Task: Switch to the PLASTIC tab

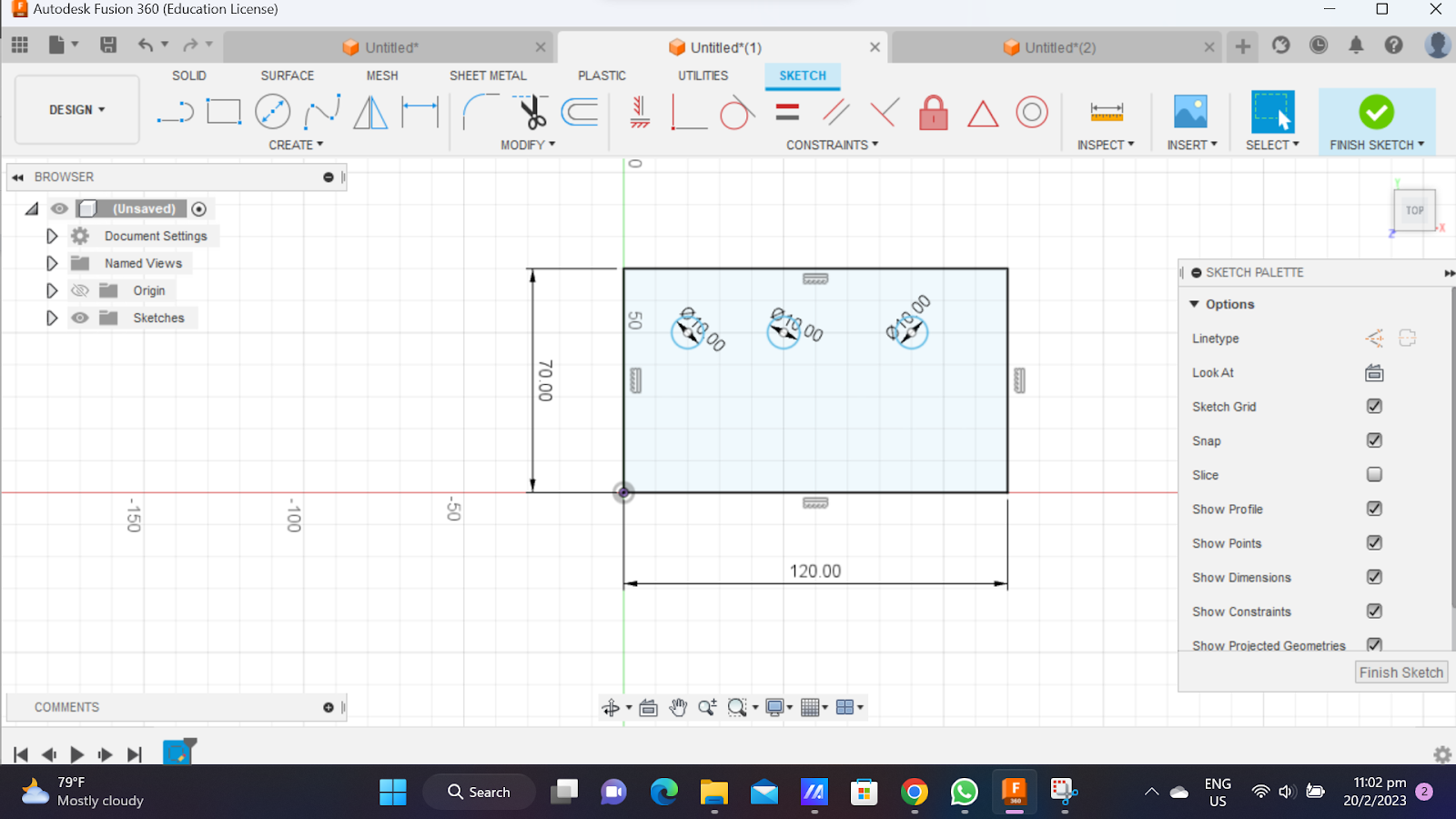Action: [602, 76]
